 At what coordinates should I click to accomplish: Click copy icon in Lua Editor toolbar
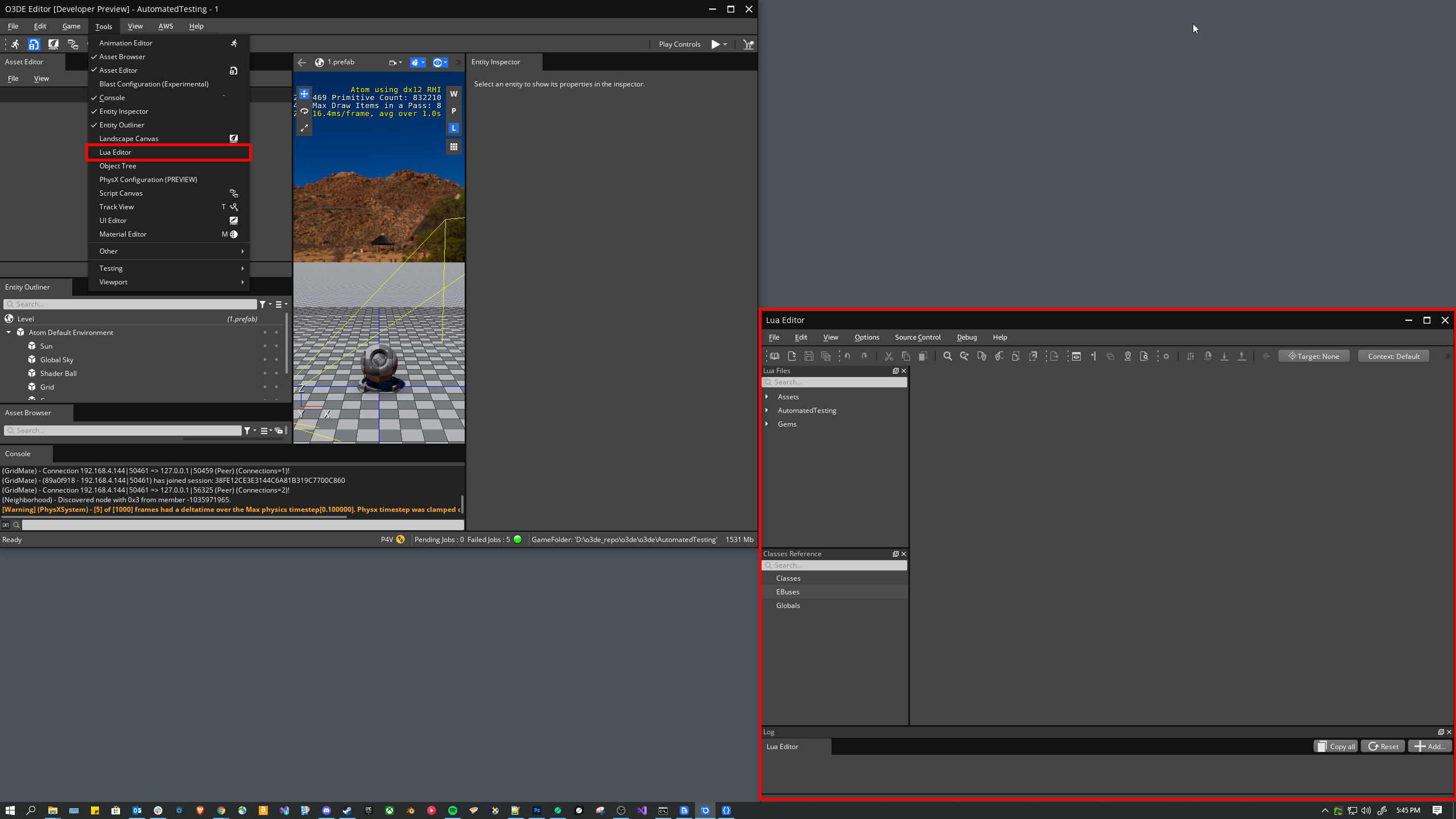point(906,356)
